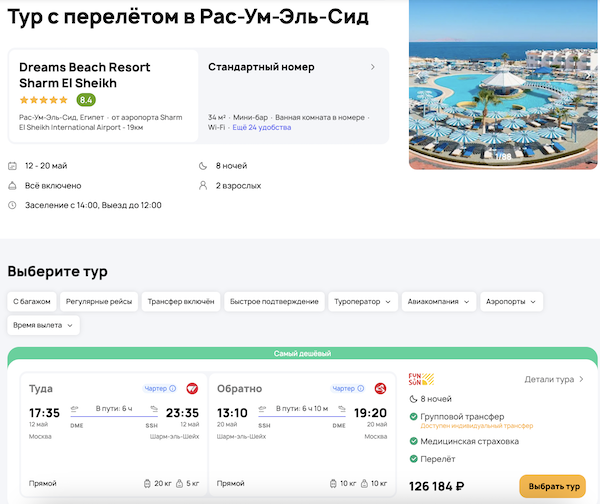The image size is (600, 504).
Task: Click the FUN SUN tour operator logo
Action: [418, 379]
